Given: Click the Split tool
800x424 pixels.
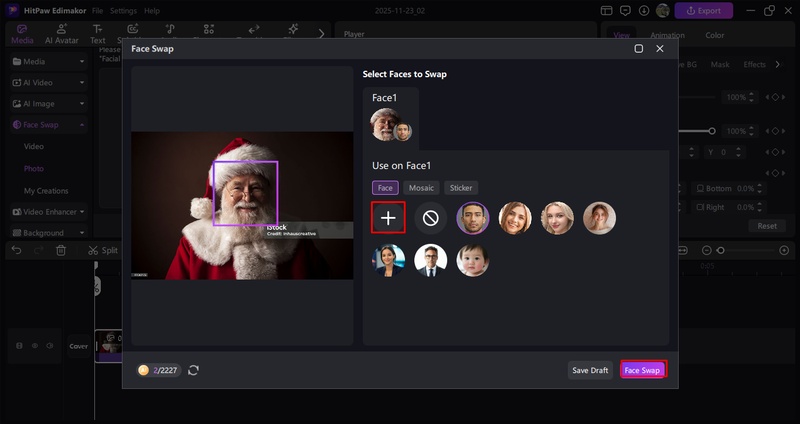Looking at the screenshot, I should tap(103, 250).
